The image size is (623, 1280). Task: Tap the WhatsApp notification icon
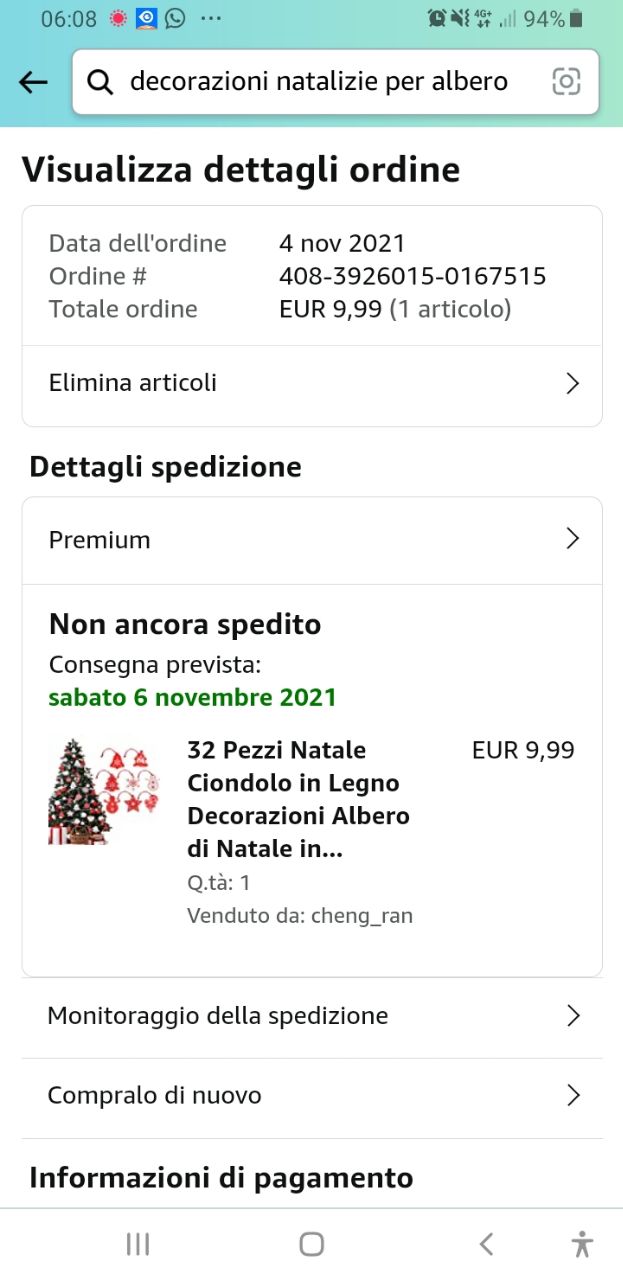[x=175, y=18]
